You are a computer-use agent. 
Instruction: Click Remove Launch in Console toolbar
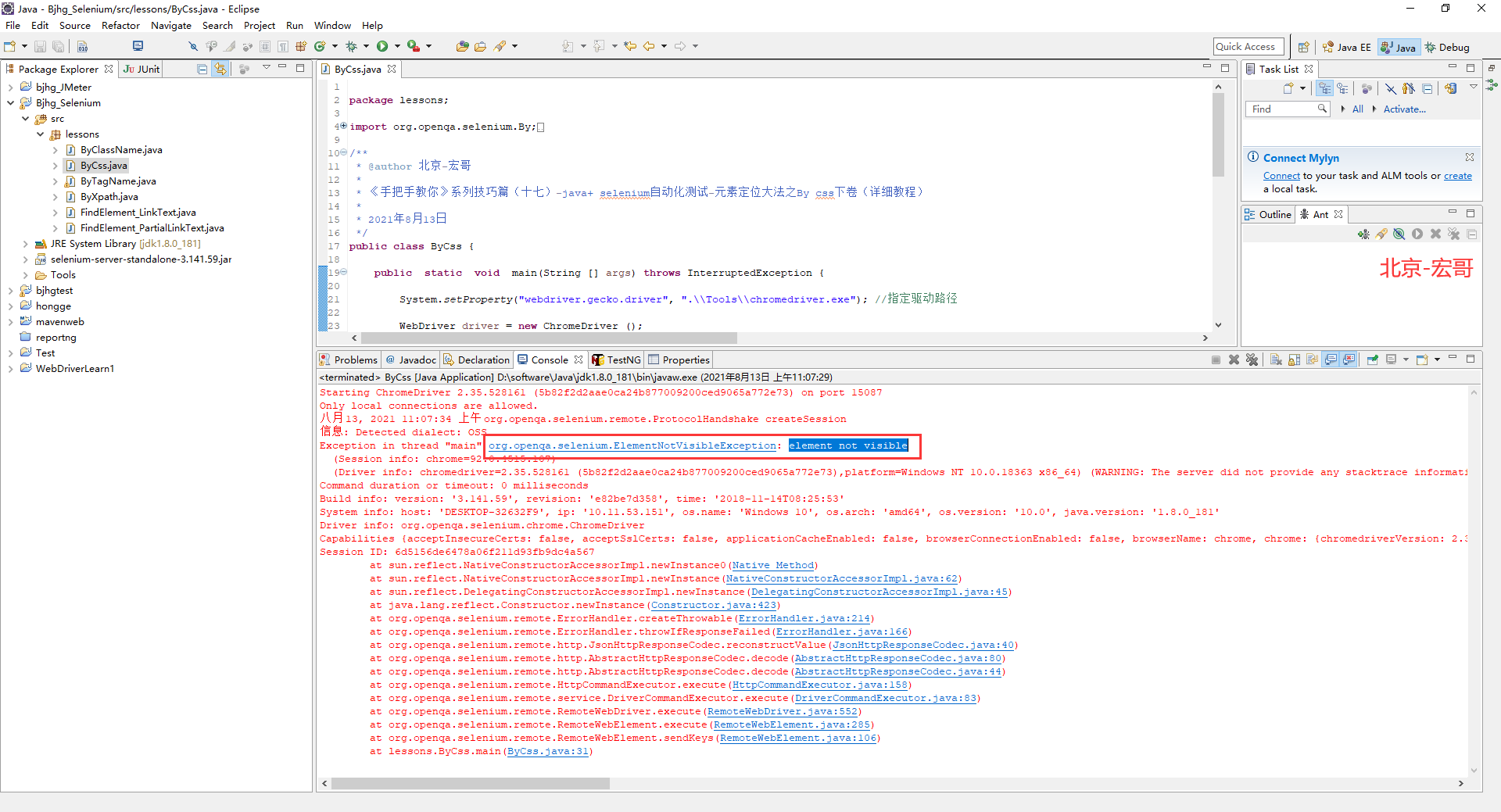pyautogui.click(x=1234, y=359)
